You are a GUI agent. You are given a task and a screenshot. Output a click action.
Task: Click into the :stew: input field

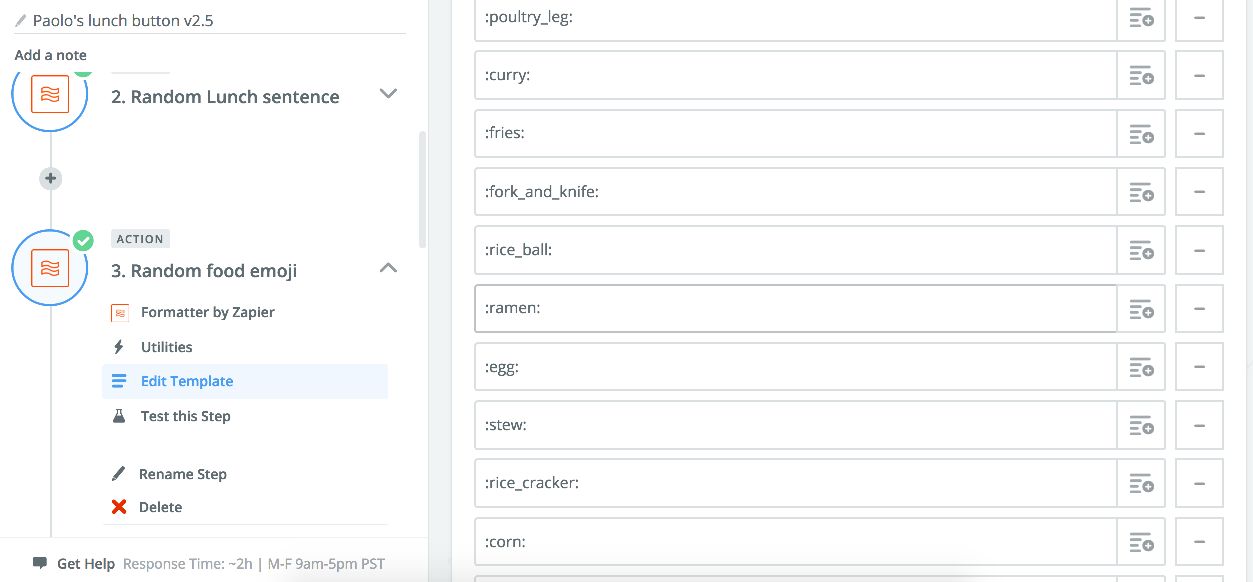795,426
